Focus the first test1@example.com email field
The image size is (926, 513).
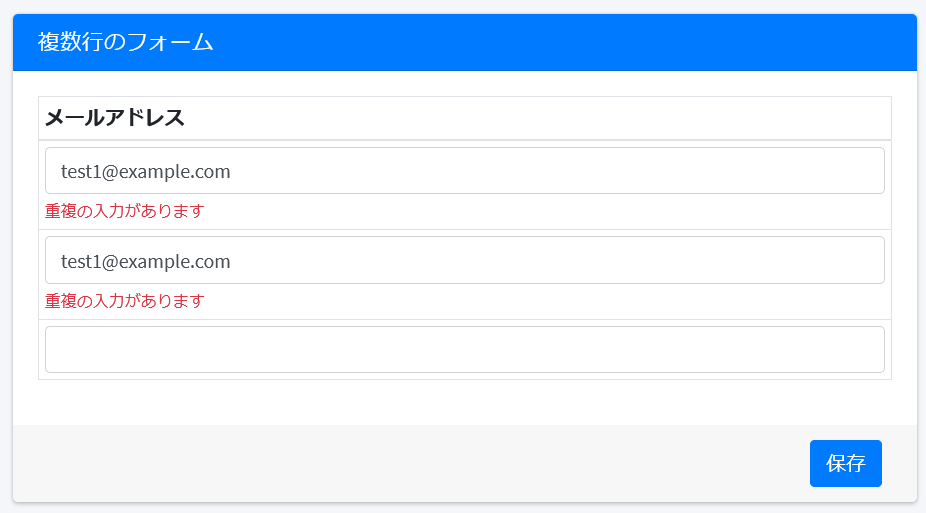465,171
